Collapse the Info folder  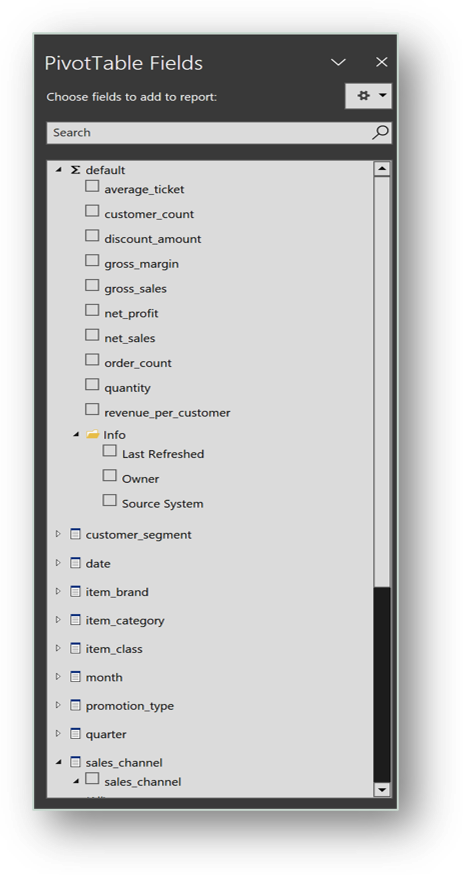76,434
